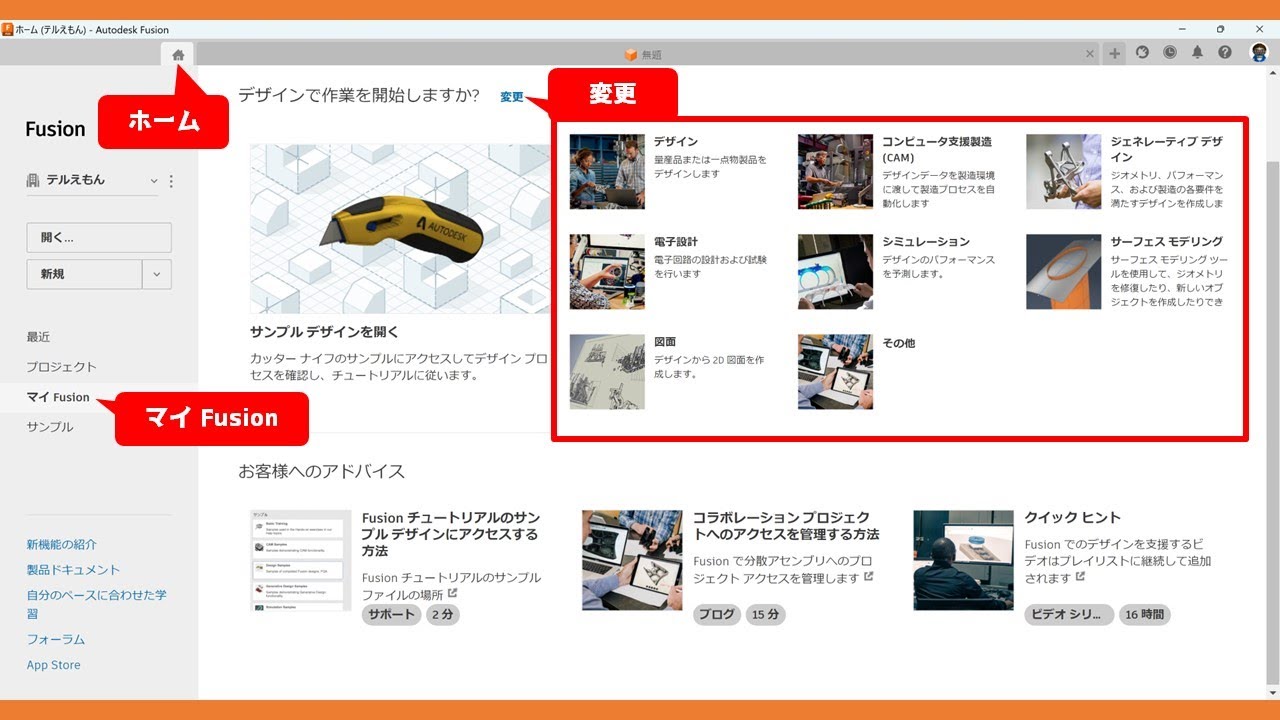The width and height of the screenshot is (1280, 720).
Task: Click the ビデオ シリ... tag
Action: 1069,615
